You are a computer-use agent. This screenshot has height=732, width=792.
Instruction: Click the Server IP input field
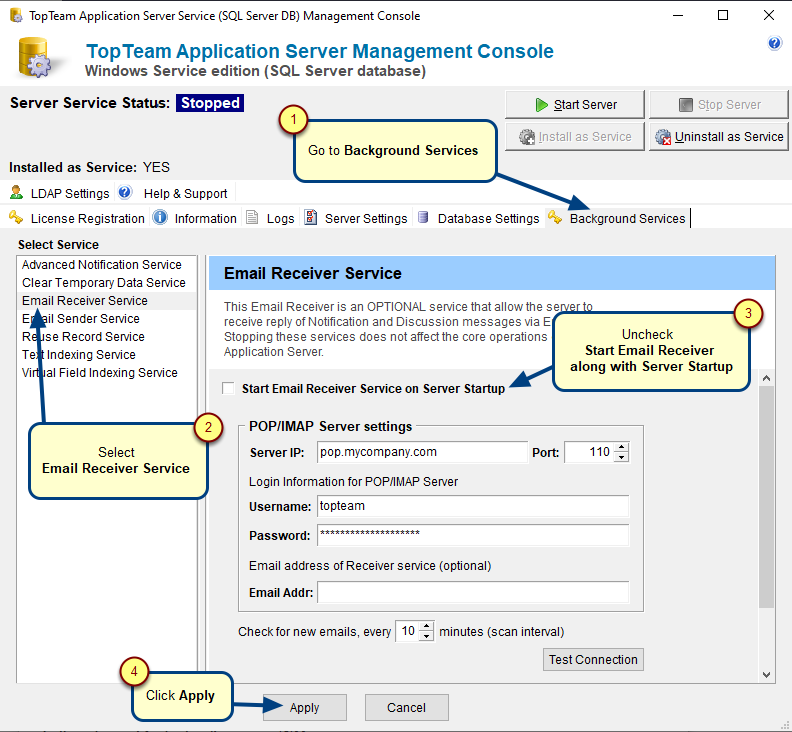click(x=422, y=452)
